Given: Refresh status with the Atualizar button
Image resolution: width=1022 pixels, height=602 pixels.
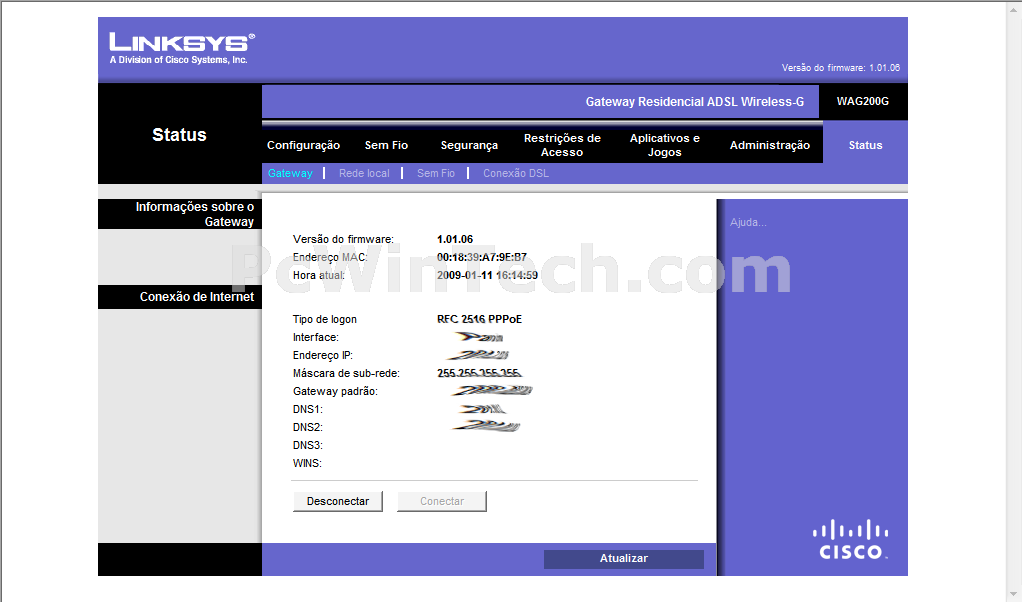Looking at the screenshot, I should pos(624,558).
